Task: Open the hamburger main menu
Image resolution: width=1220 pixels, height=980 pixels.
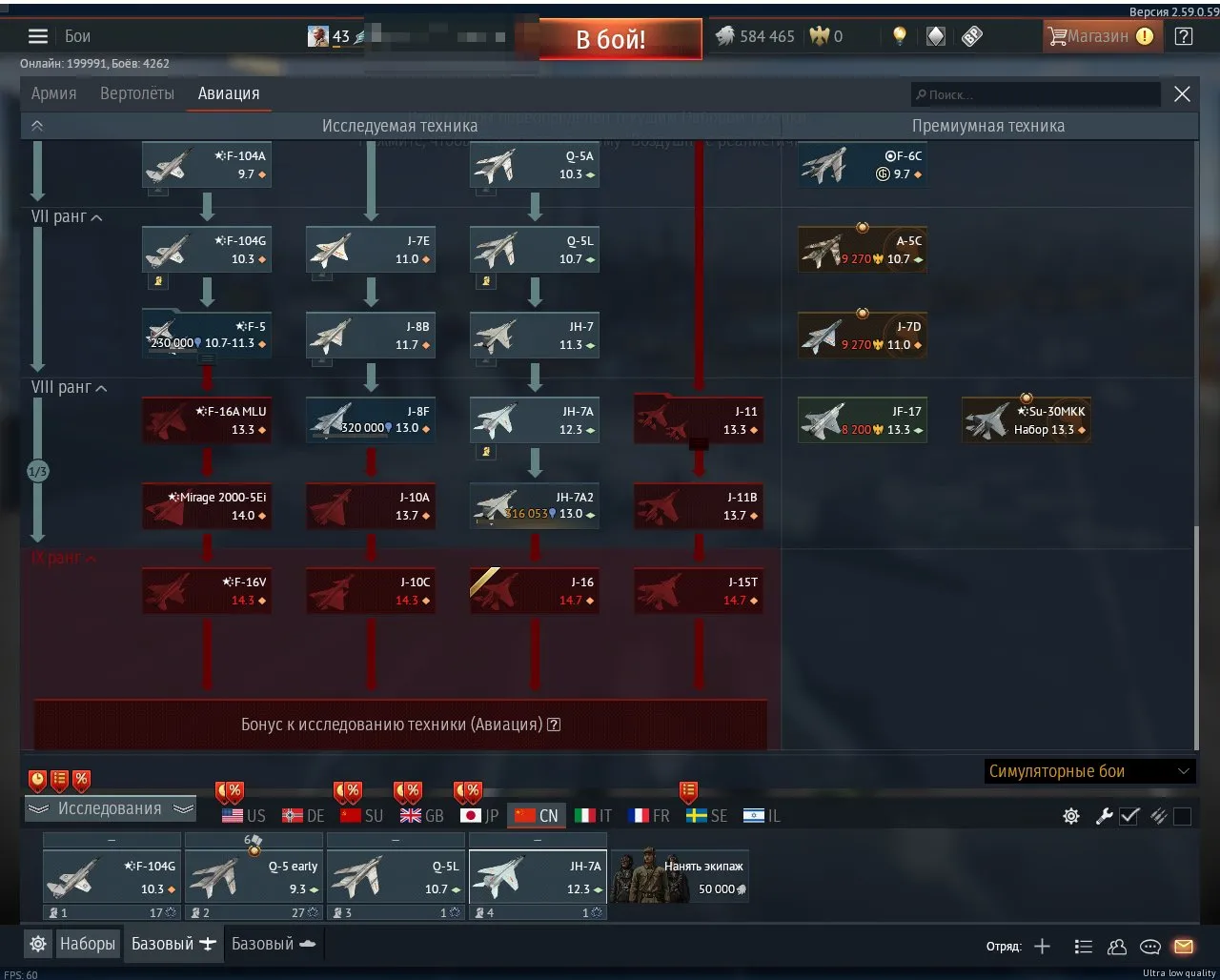Action: pyautogui.click(x=38, y=36)
